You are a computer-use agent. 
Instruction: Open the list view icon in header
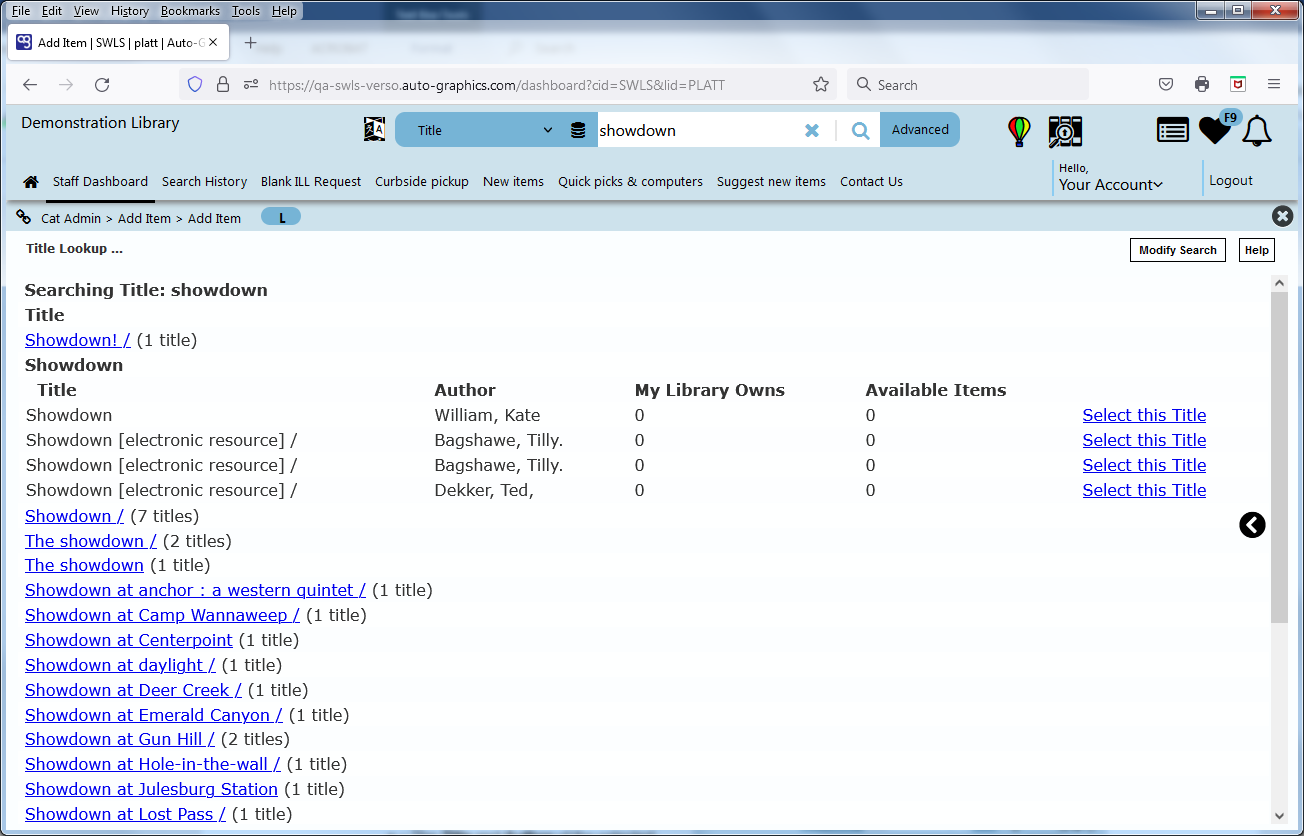coord(1173,130)
